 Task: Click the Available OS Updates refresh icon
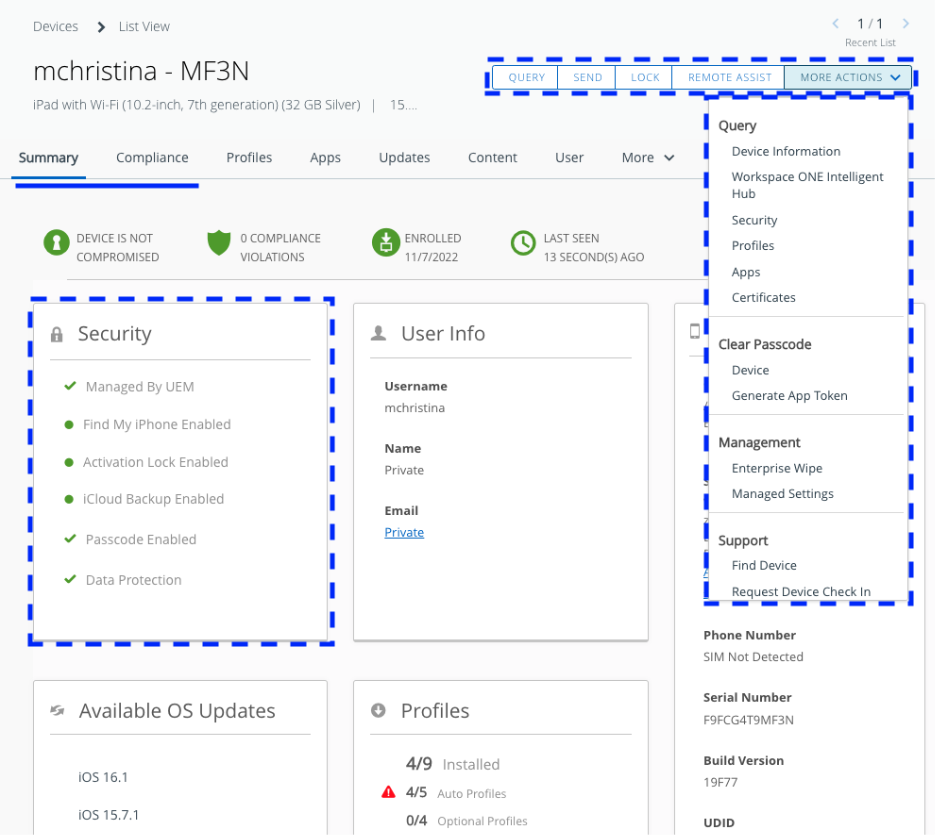pyautogui.click(x=57, y=710)
